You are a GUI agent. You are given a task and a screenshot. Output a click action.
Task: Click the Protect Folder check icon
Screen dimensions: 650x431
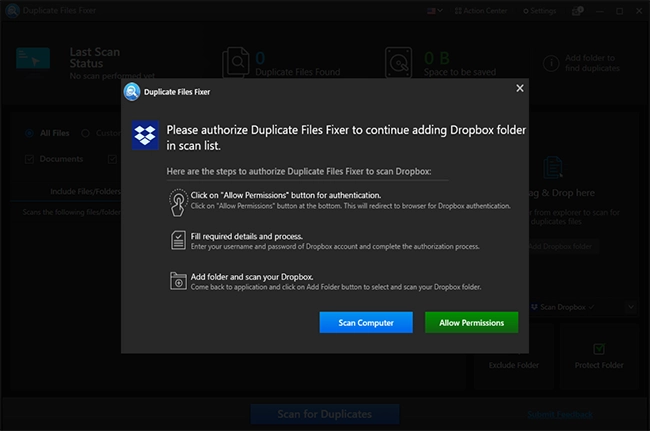[x=599, y=349]
